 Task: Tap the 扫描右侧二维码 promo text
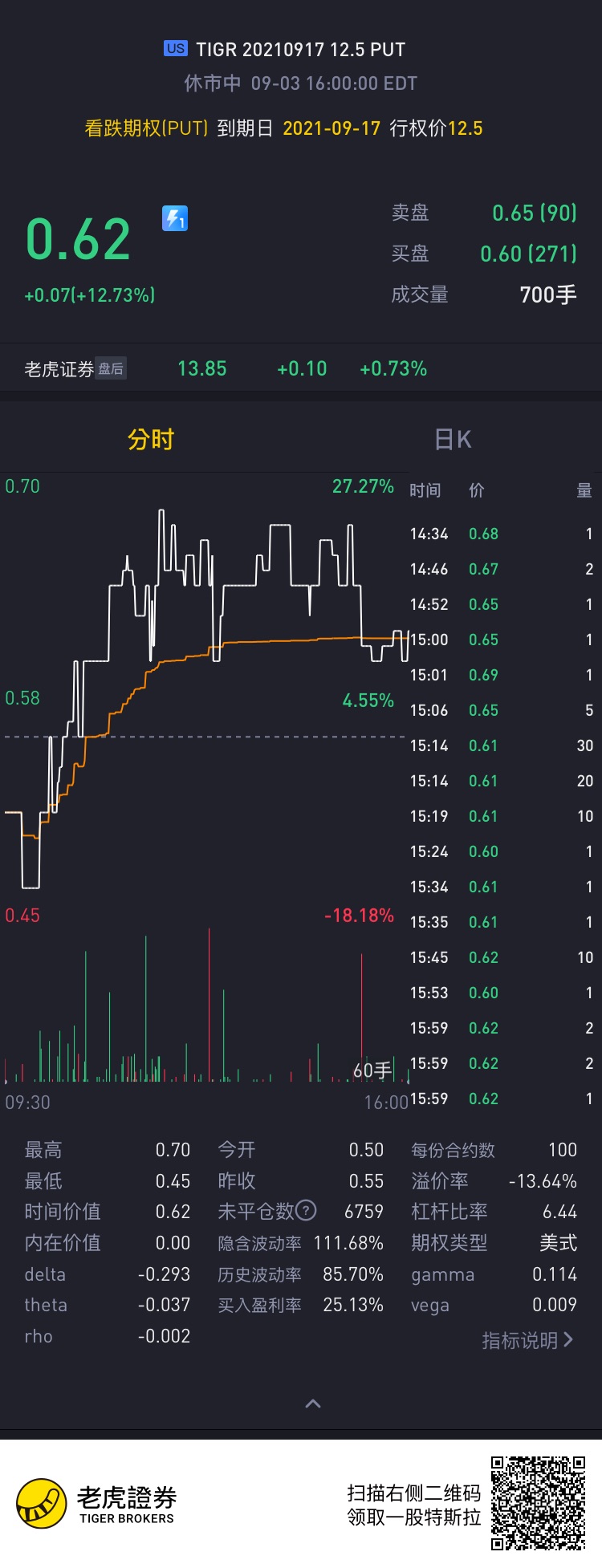(413, 1493)
